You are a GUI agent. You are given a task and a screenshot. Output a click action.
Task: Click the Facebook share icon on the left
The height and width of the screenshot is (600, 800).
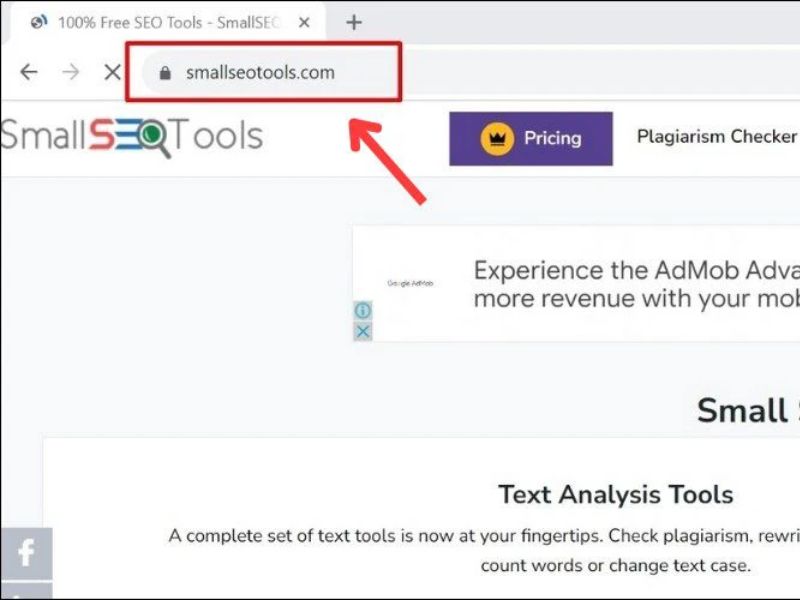click(27, 551)
